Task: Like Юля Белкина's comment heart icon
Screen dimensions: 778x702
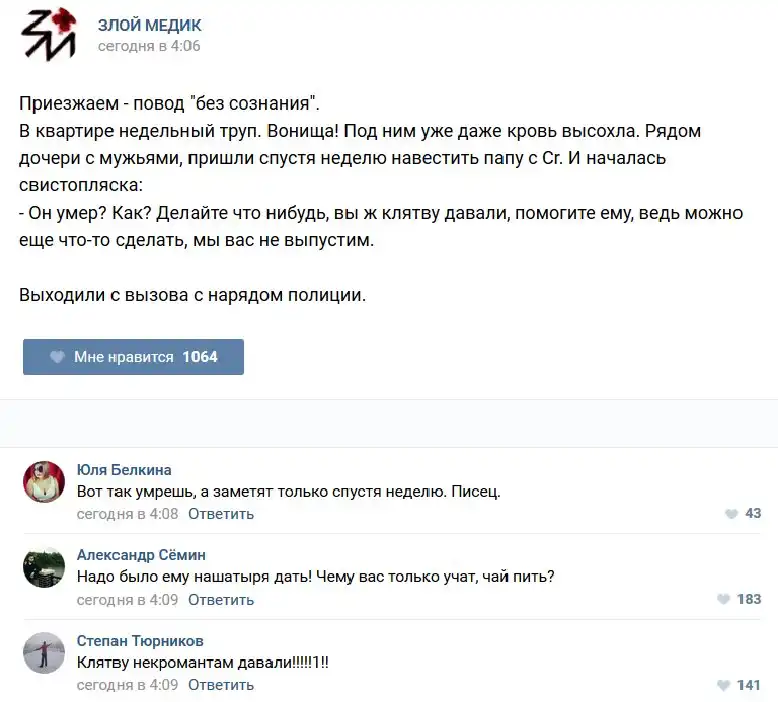Action: 731,514
